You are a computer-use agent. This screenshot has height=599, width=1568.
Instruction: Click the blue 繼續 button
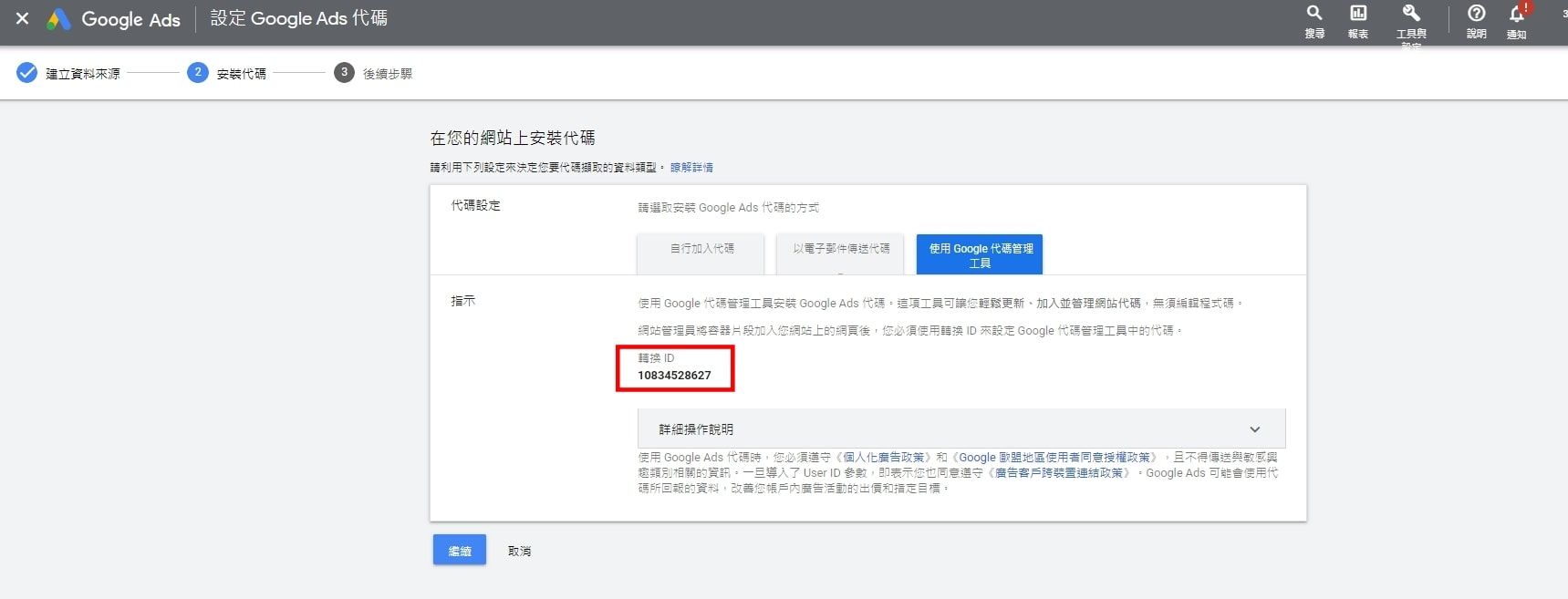pyautogui.click(x=460, y=550)
